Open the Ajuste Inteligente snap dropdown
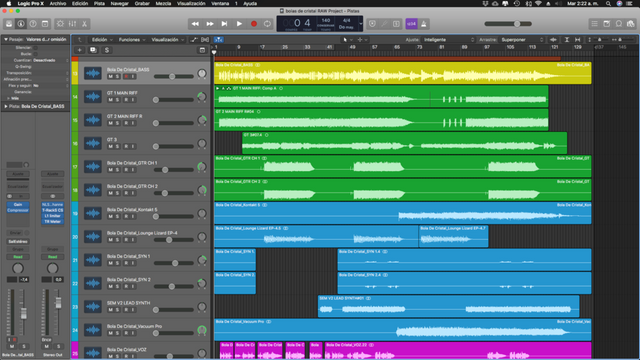Image resolution: width=640 pixels, height=360 pixels. click(449, 40)
